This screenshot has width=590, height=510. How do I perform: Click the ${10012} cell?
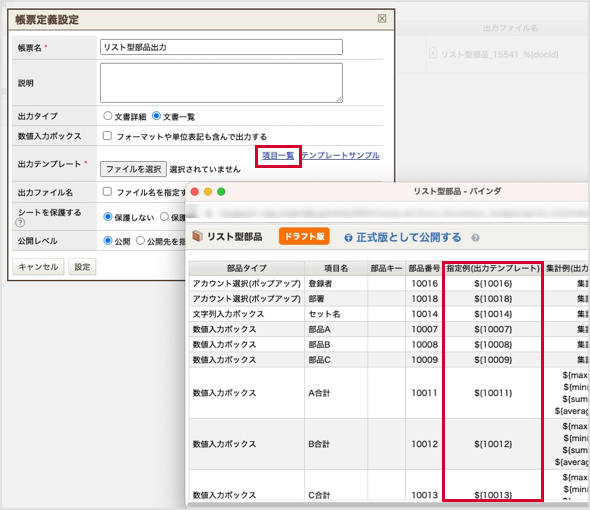pos(493,444)
